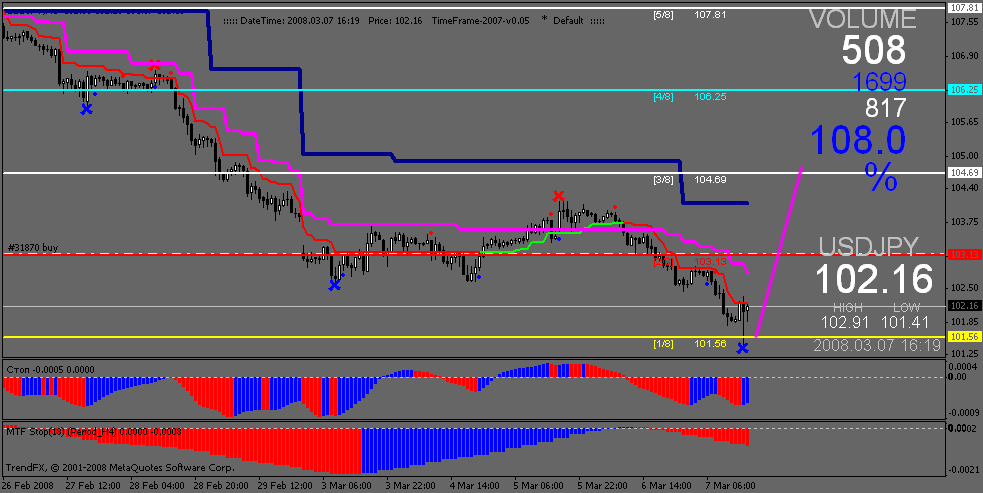Click the header text 'TimeFrame-2007-v0.05'
This screenshot has height=493, width=983.
(480, 21)
